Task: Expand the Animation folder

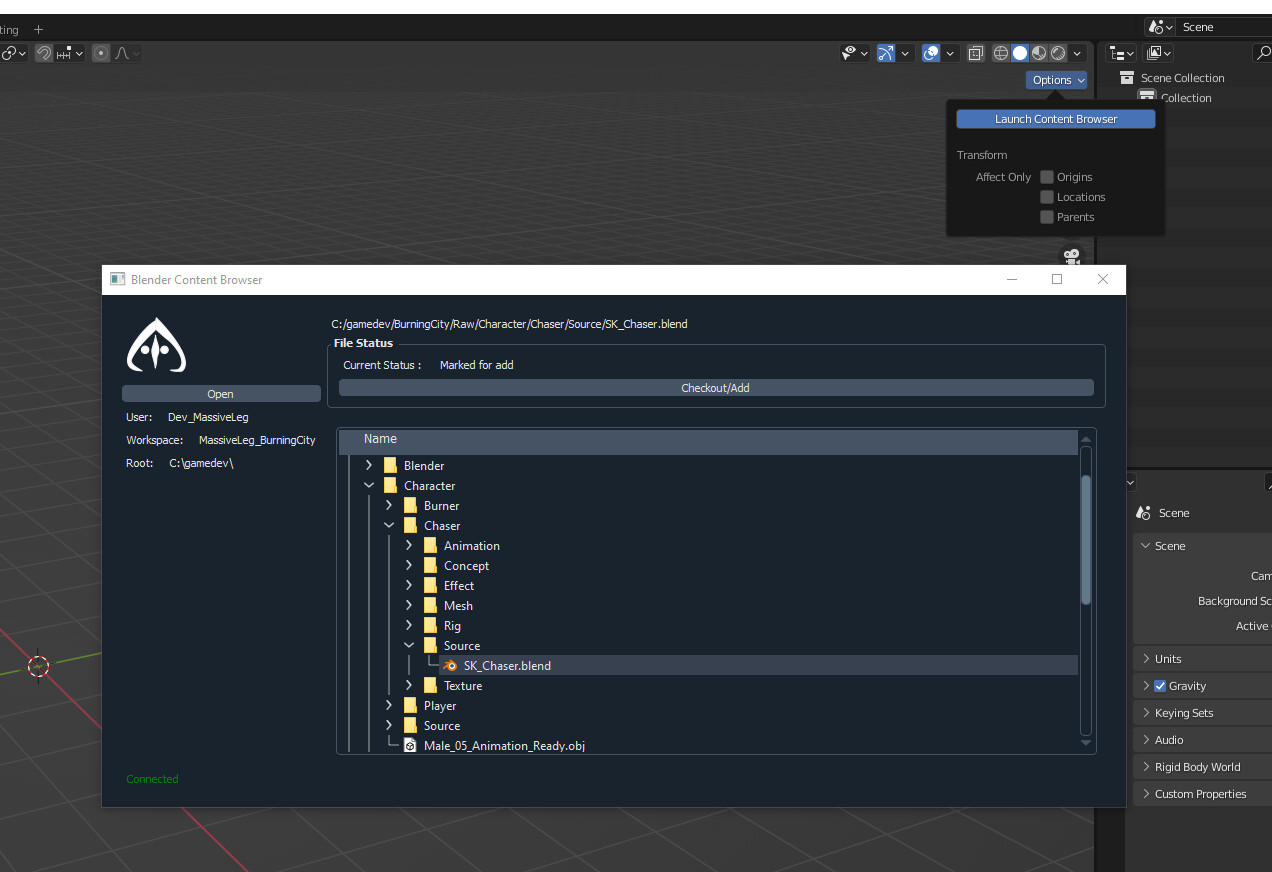Action: [408, 545]
